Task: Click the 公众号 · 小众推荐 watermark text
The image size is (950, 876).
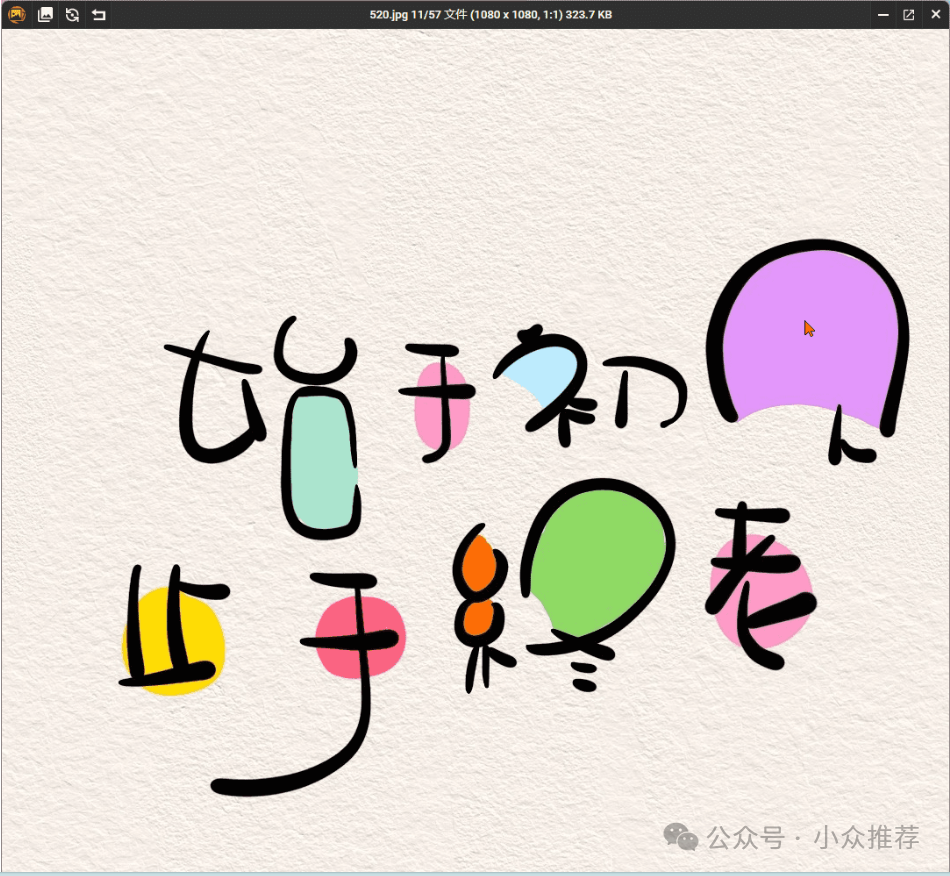Action: coord(812,837)
